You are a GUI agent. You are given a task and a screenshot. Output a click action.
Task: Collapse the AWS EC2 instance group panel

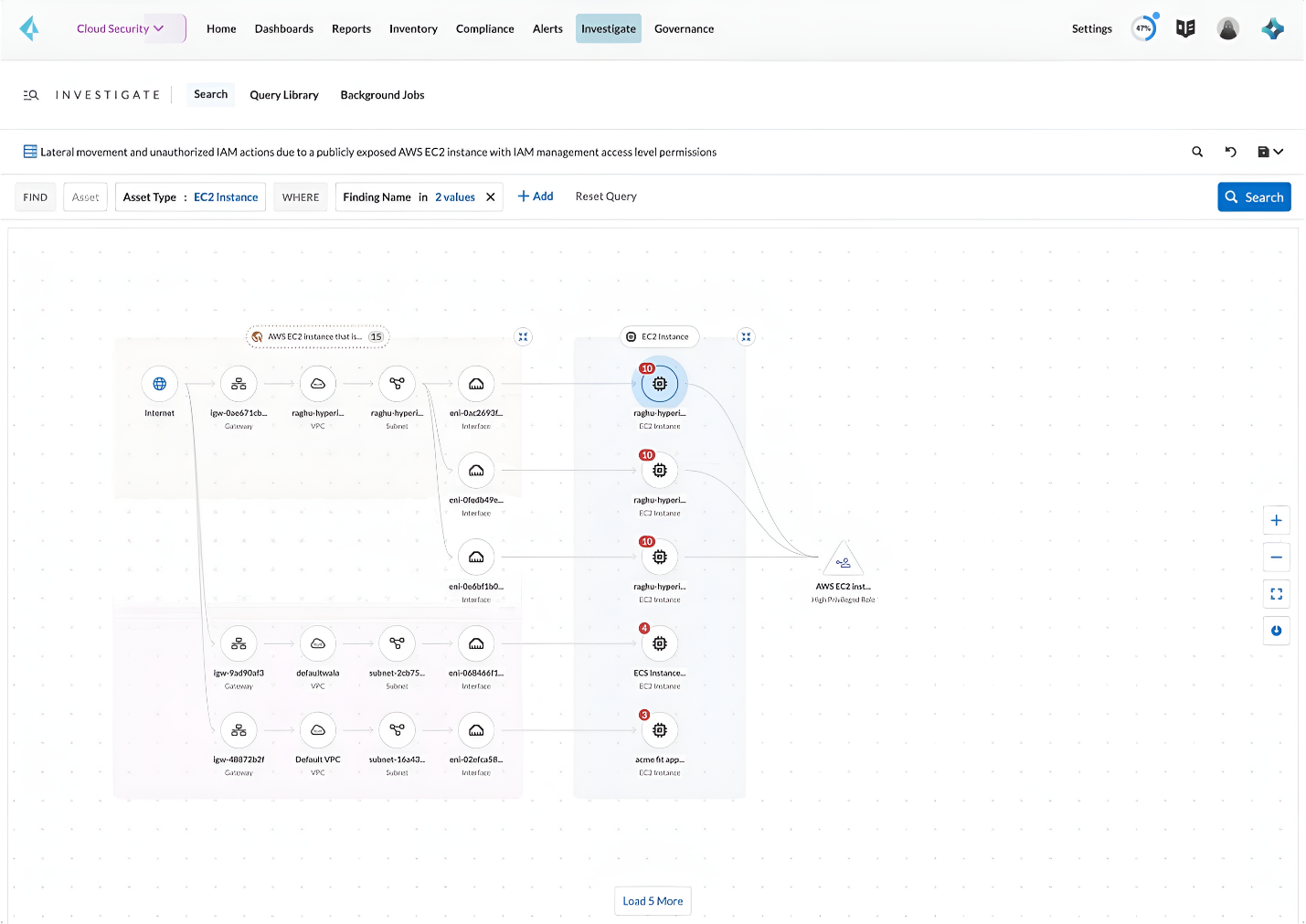tap(523, 336)
